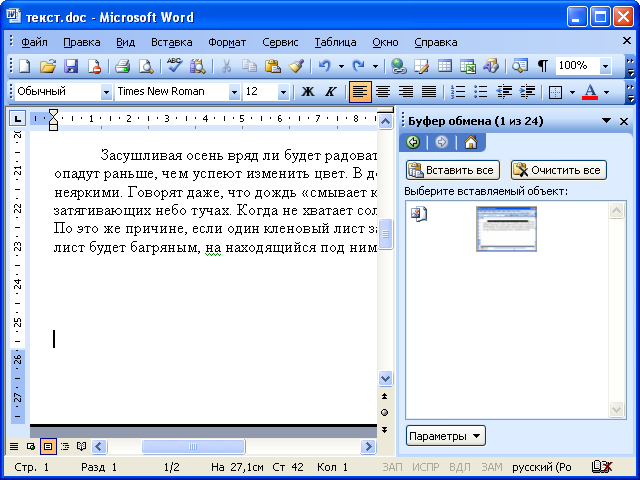Open the Формат menu
This screenshot has width=640, height=480.
[227, 42]
